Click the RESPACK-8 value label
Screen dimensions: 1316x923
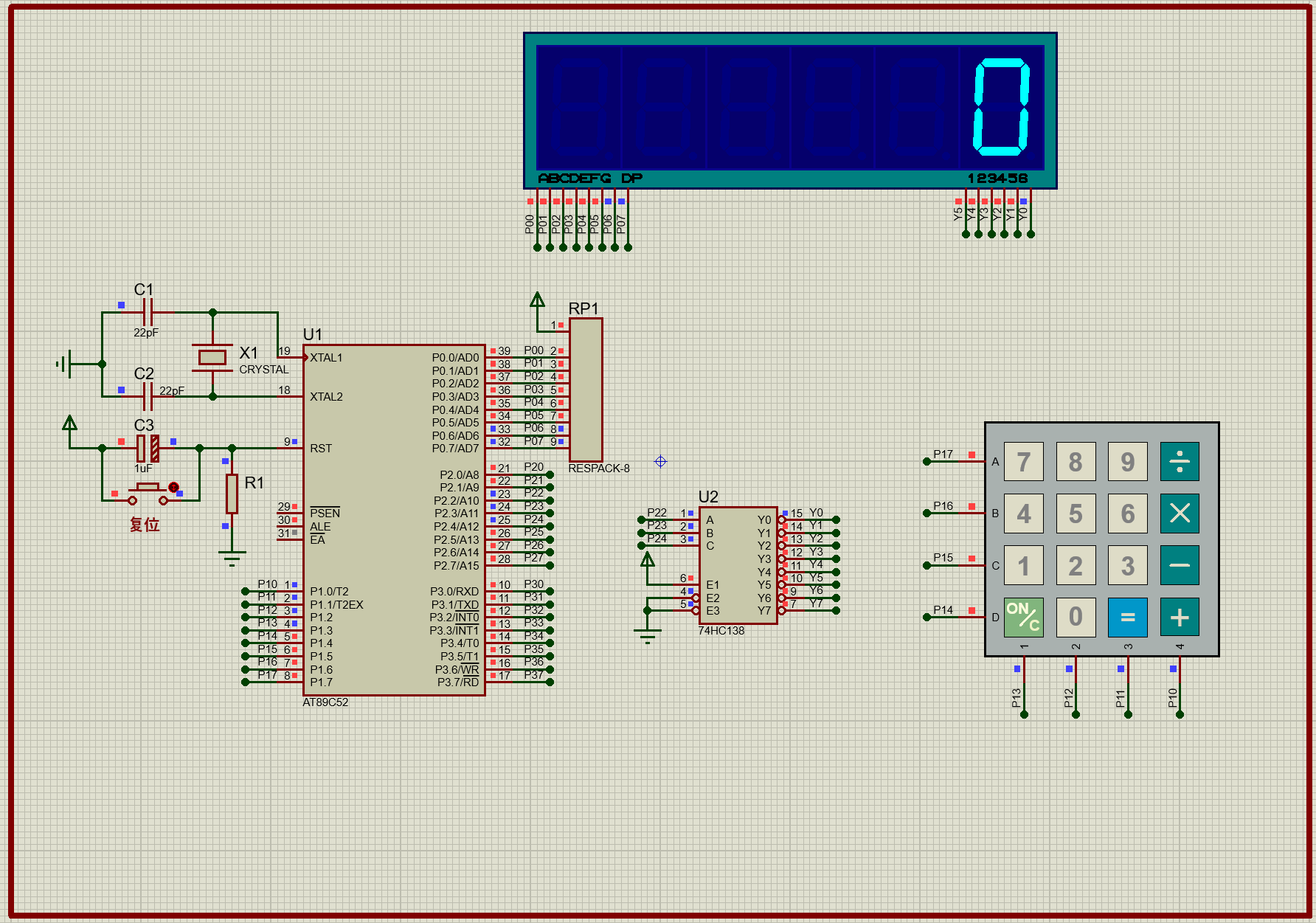pyautogui.click(x=599, y=469)
